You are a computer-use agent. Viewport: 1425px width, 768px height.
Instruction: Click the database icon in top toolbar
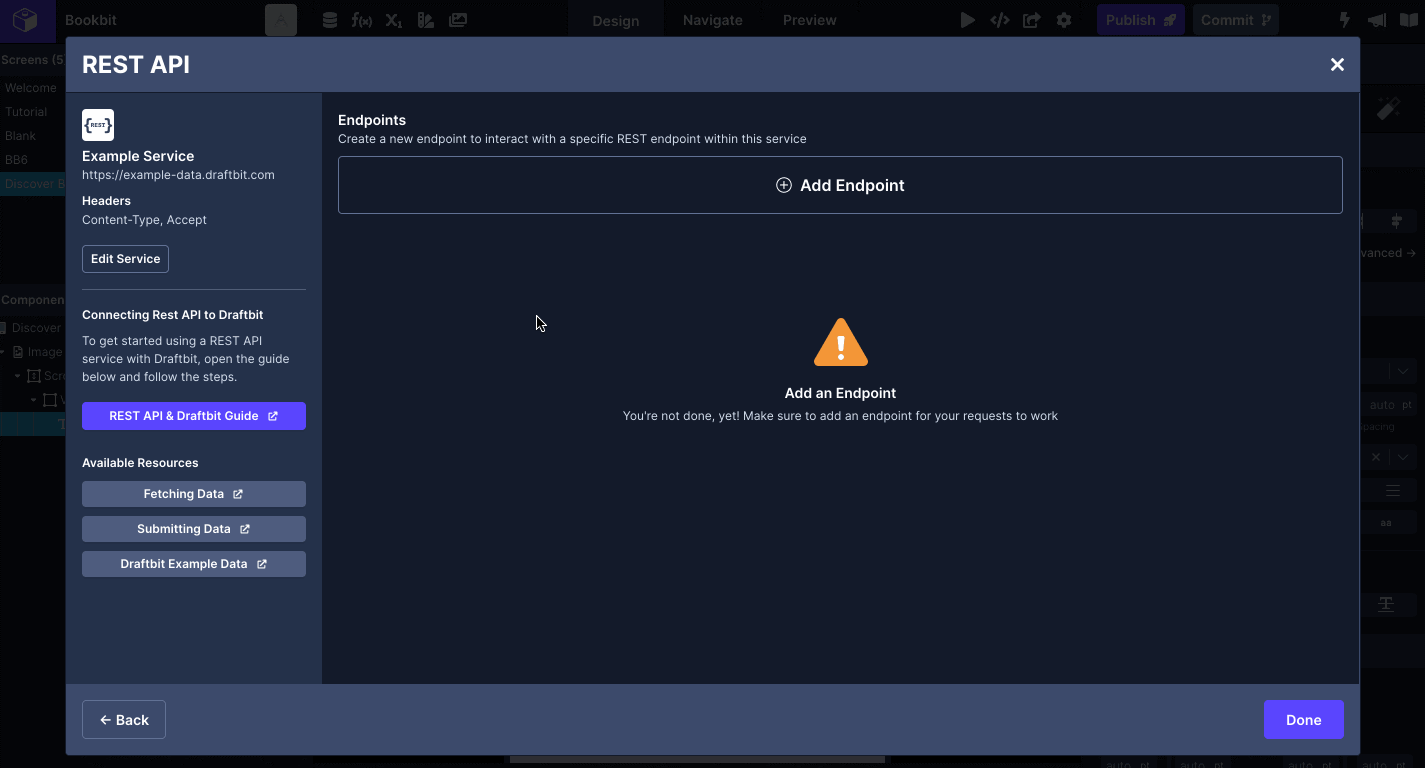pyautogui.click(x=330, y=20)
